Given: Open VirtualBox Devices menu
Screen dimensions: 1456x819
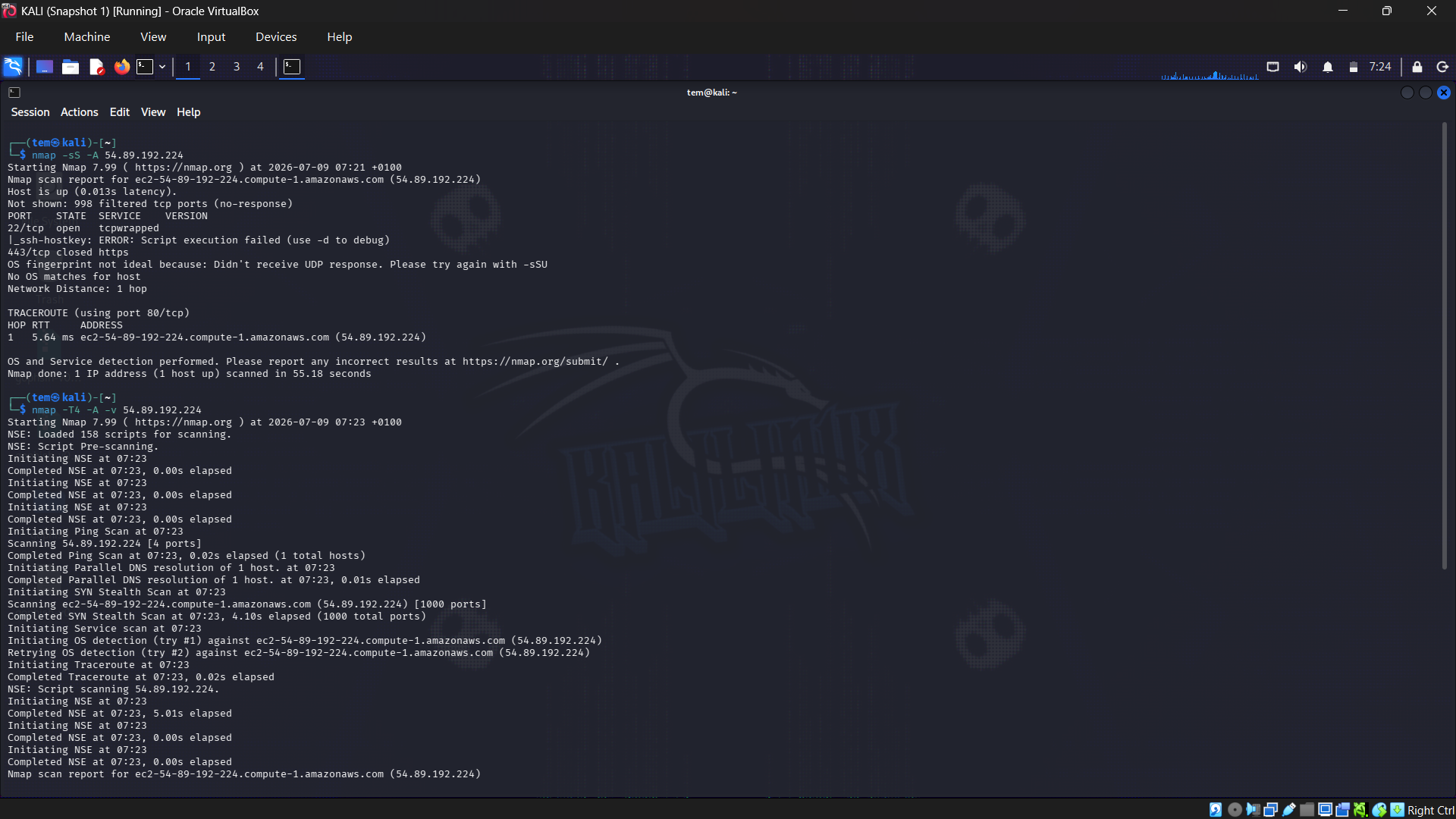Looking at the screenshot, I should (276, 36).
